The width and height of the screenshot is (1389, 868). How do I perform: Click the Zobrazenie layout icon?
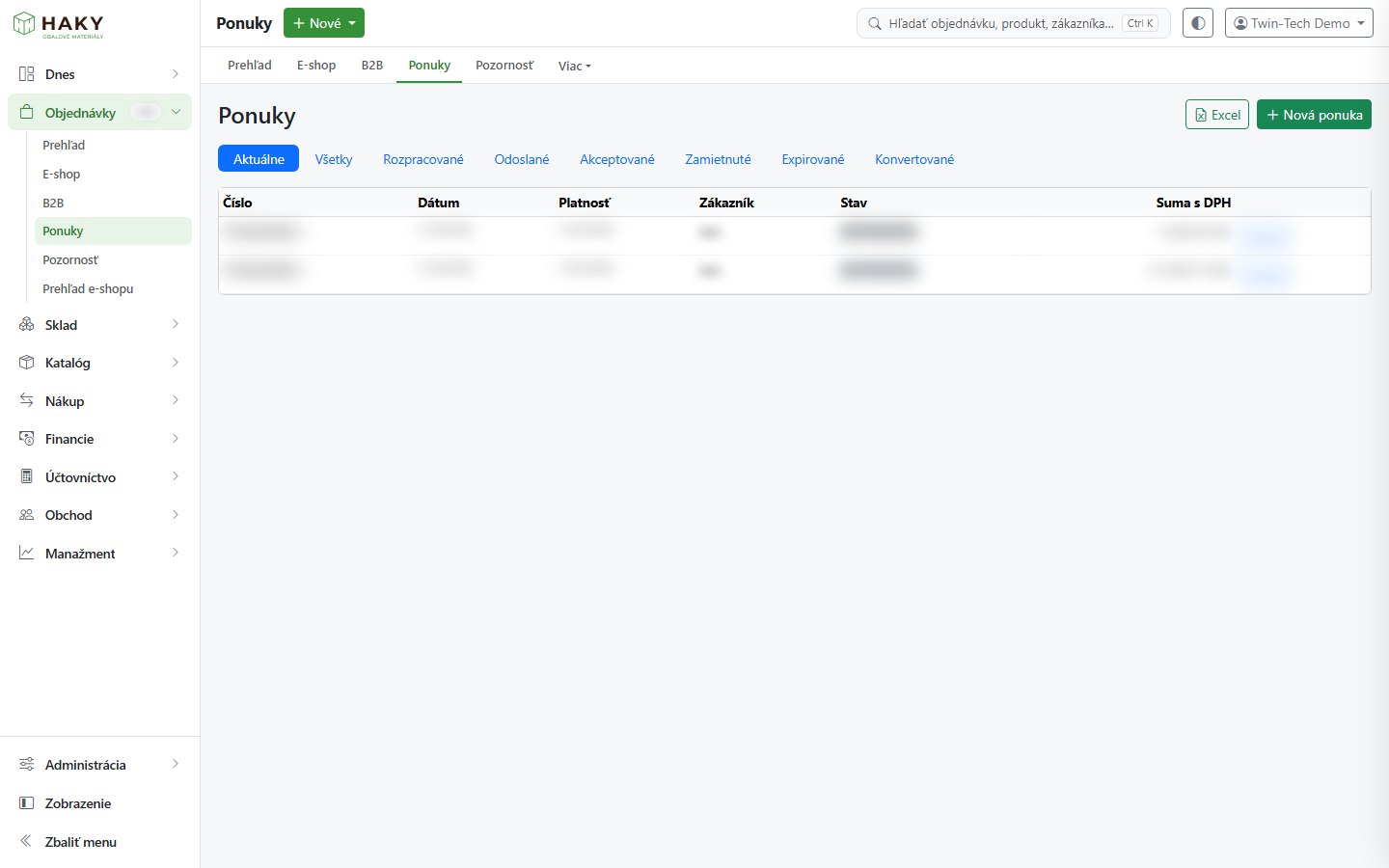click(x=27, y=802)
